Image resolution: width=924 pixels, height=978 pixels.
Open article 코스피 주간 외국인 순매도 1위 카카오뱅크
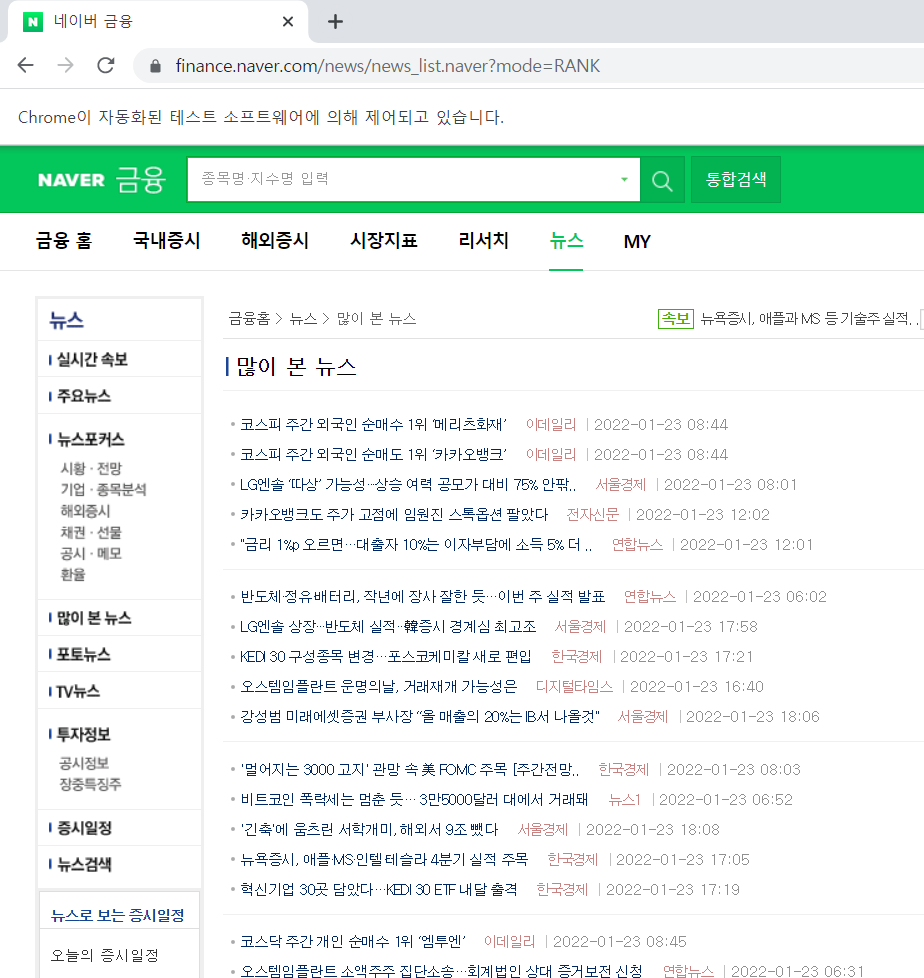point(373,455)
